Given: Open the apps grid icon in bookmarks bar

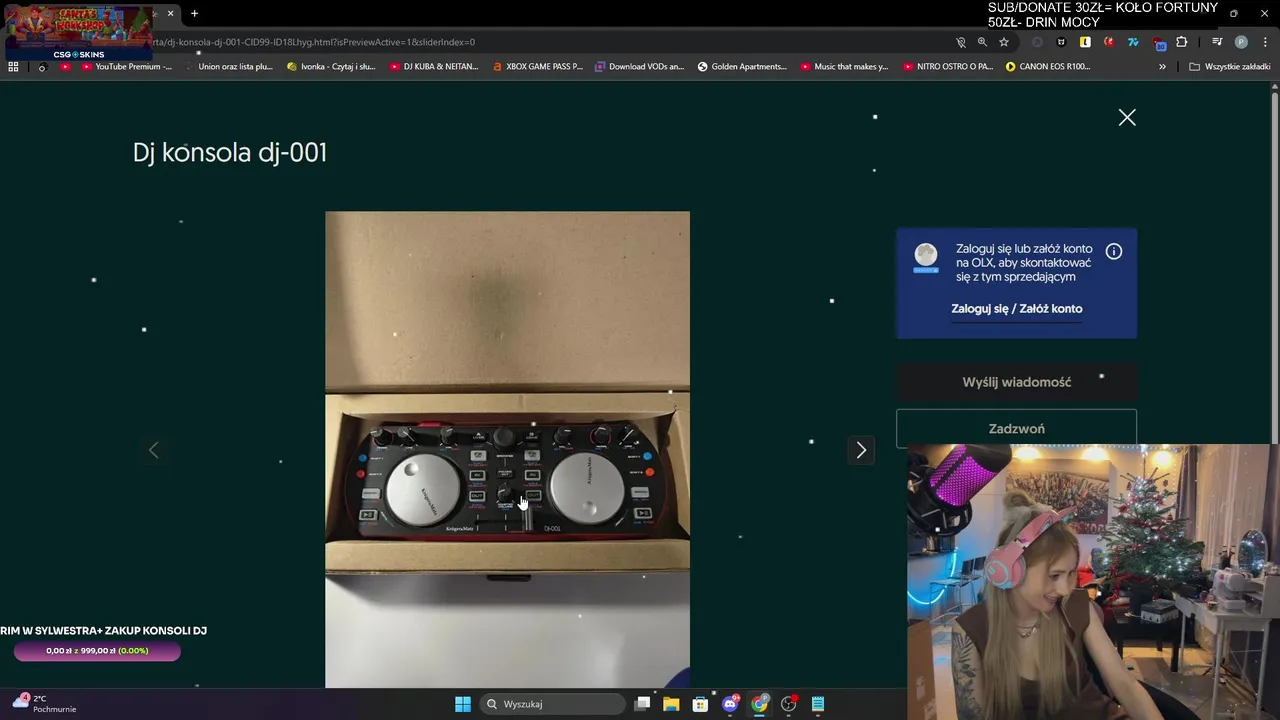Looking at the screenshot, I should 13,67.
